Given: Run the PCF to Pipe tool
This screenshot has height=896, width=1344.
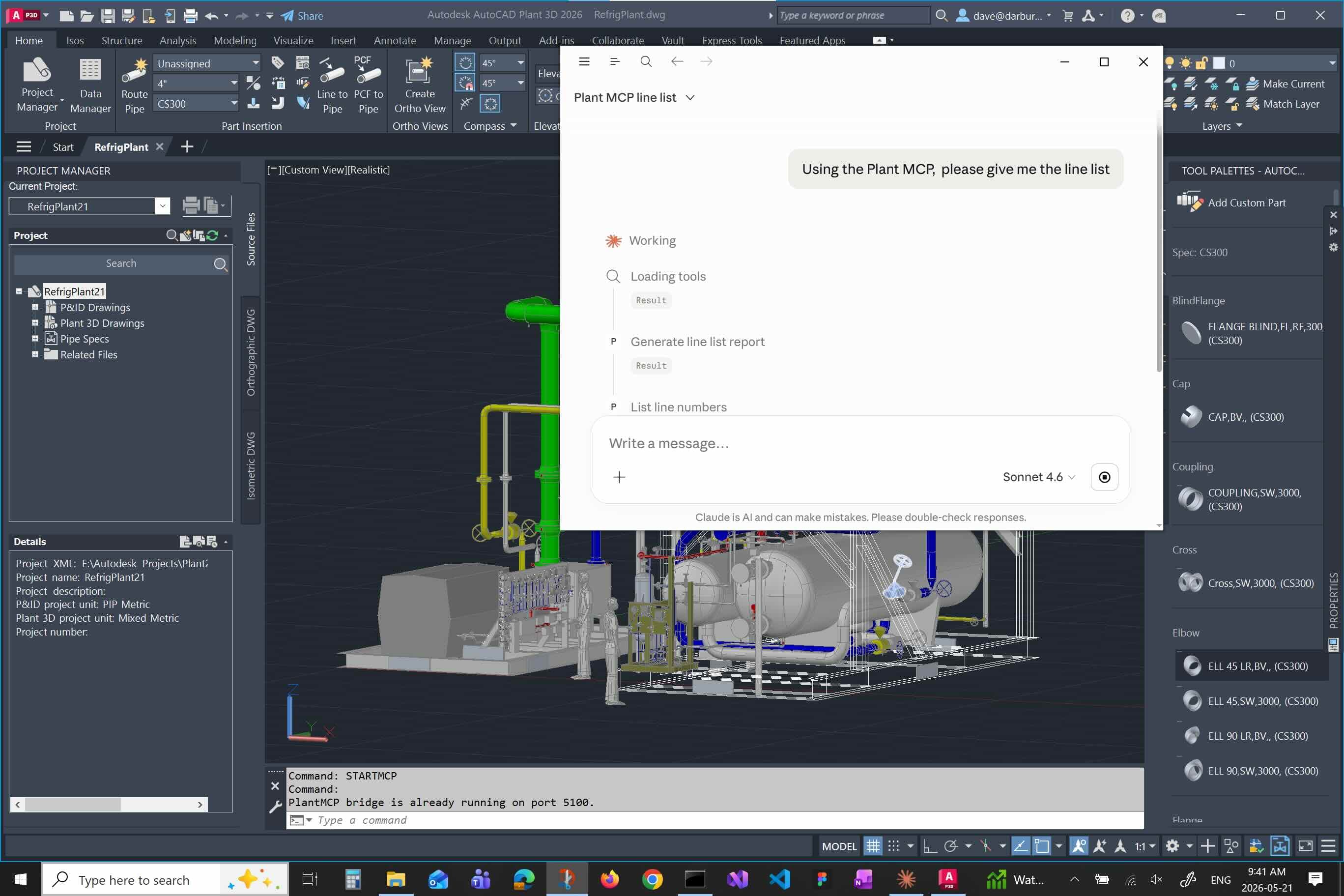Looking at the screenshot, I should (368, 85).
